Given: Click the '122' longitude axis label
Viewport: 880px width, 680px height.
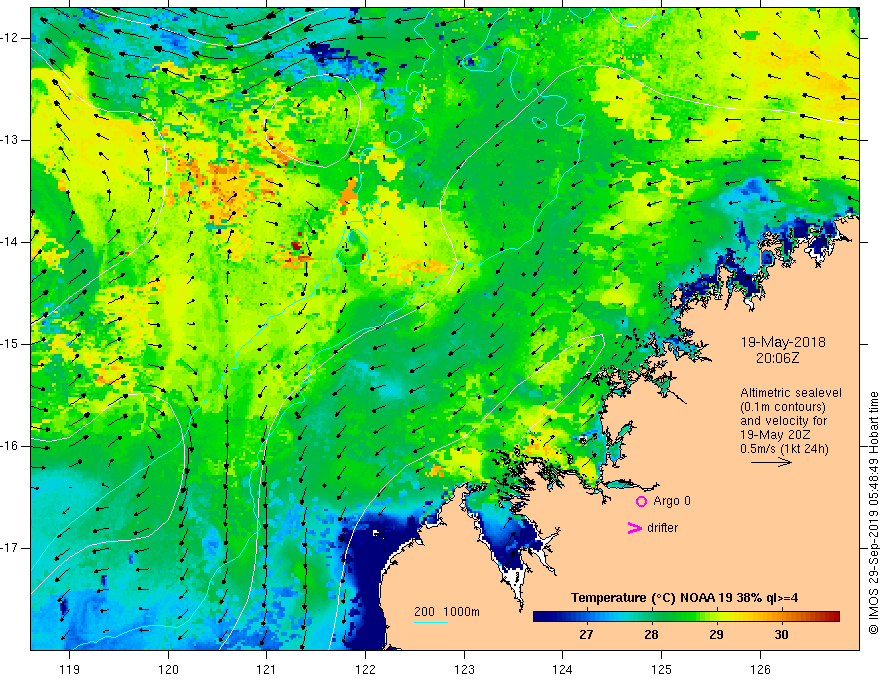Looking at the screenshot, I should pos(365,669).
